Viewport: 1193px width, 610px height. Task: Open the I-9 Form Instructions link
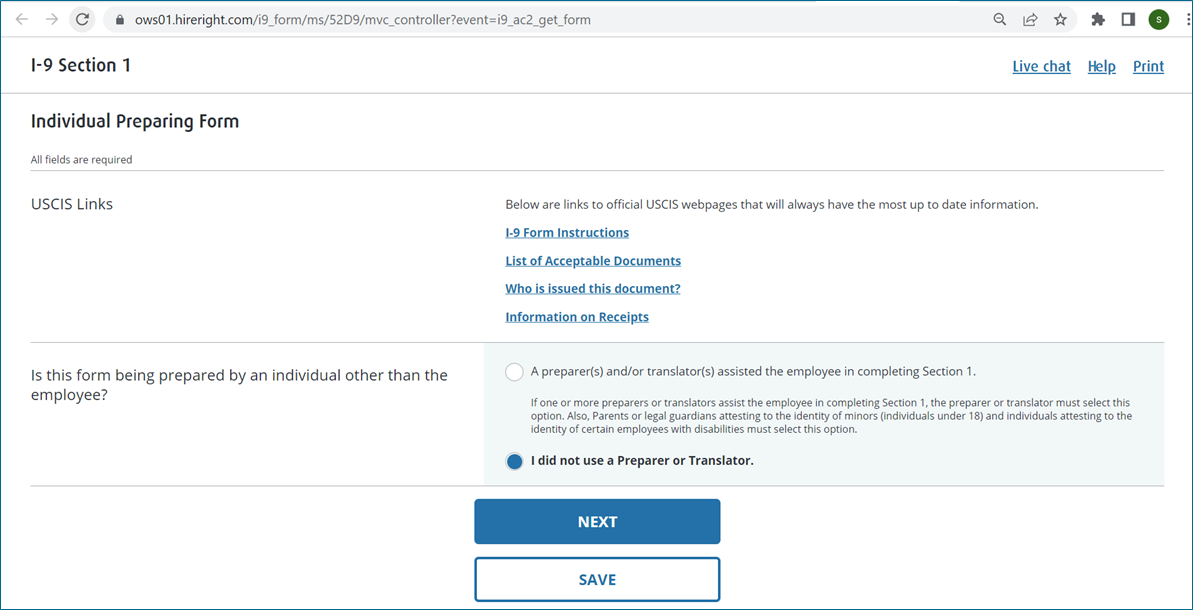[567, 233]
